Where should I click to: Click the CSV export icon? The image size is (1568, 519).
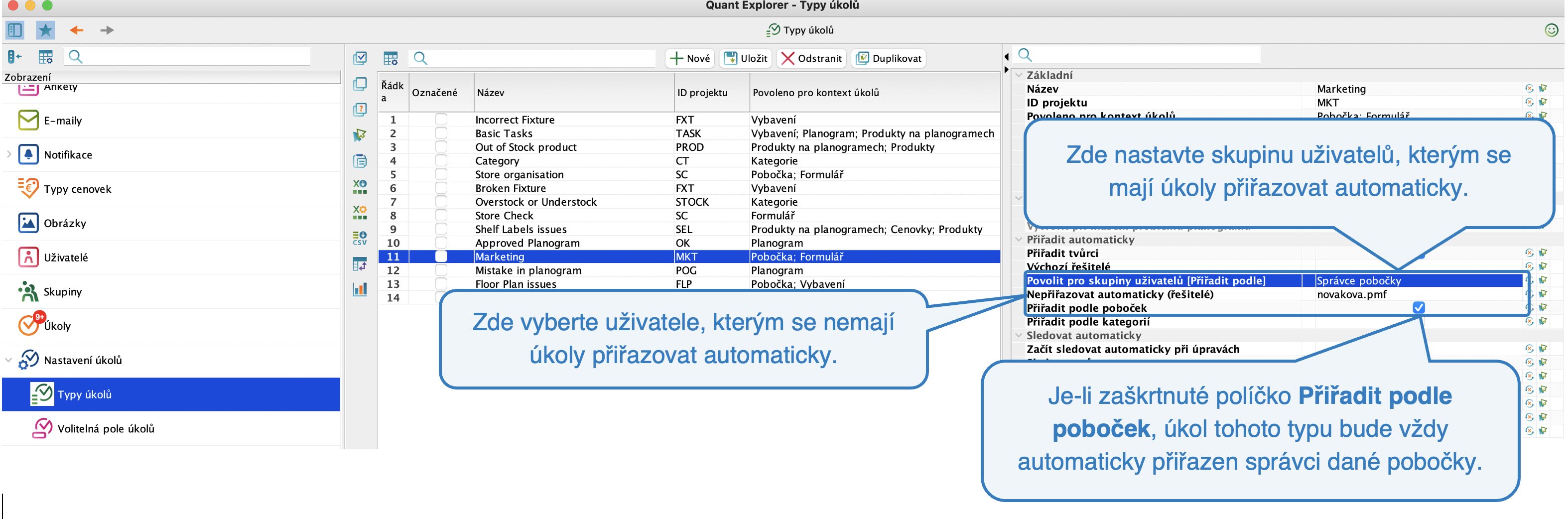tap(360, 238)
